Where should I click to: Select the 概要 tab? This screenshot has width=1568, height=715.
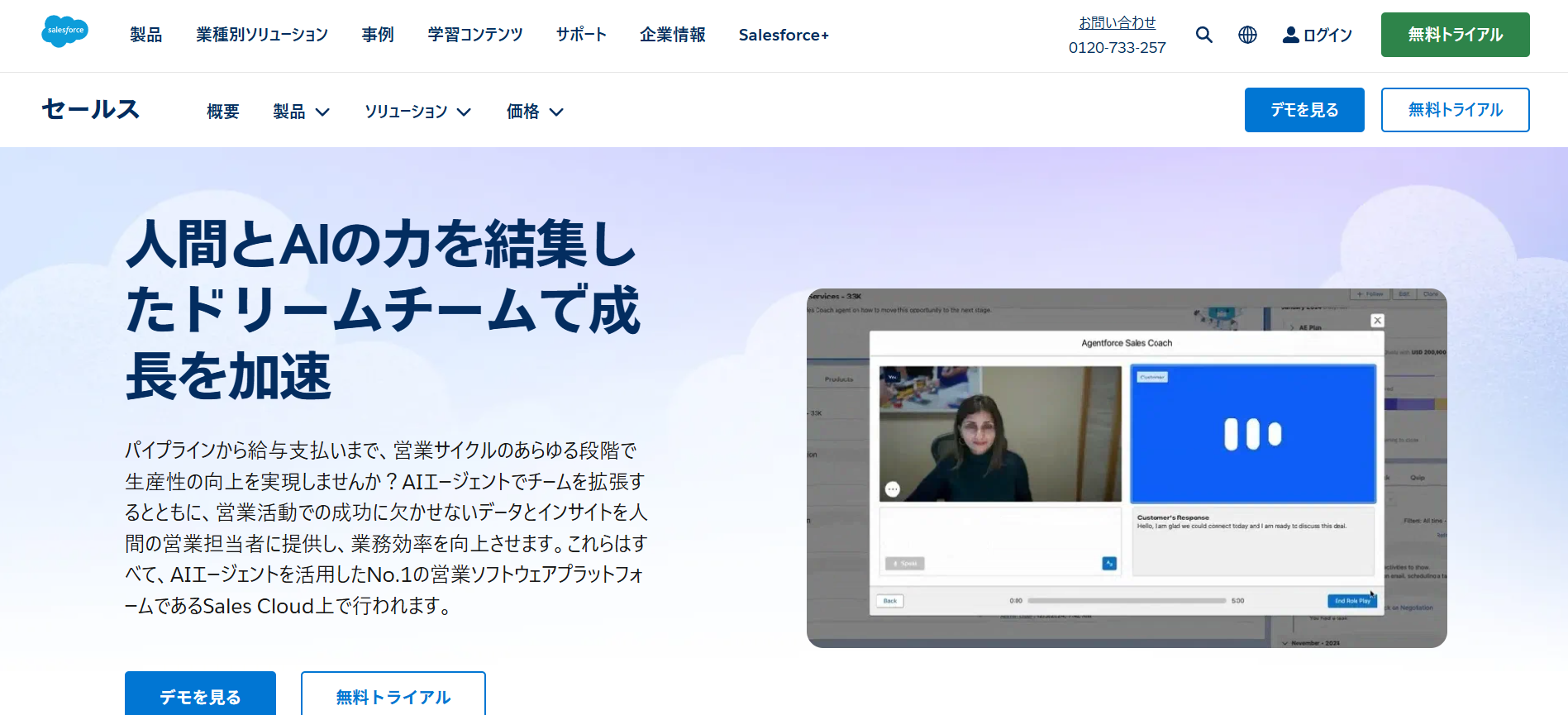(x=223, y=112)
